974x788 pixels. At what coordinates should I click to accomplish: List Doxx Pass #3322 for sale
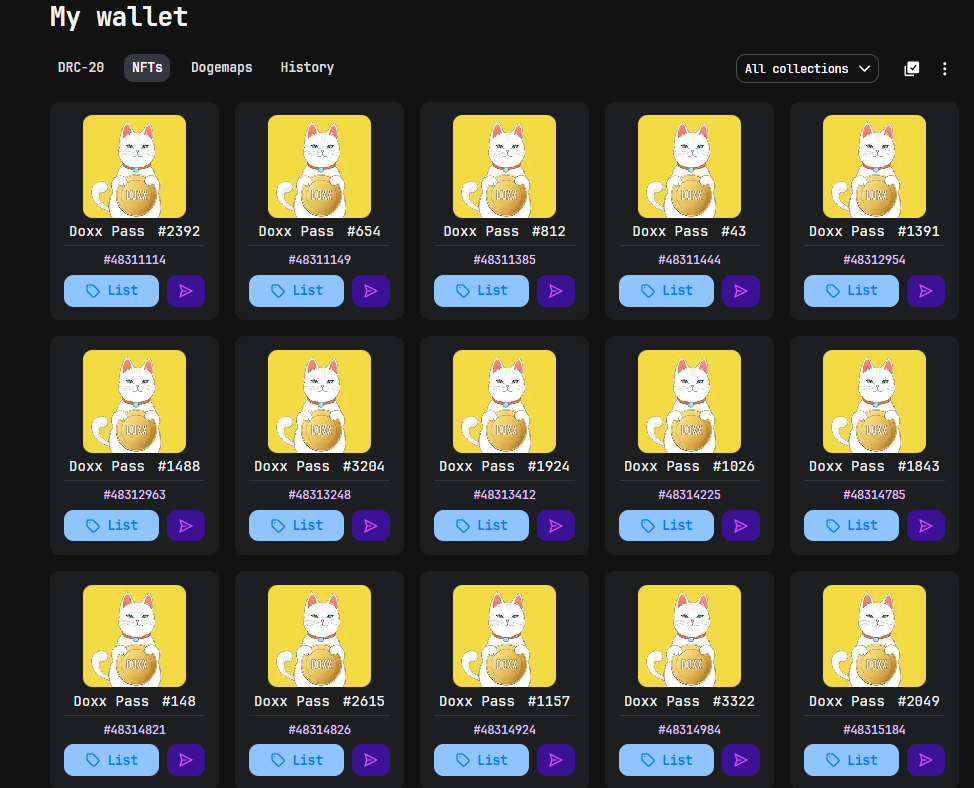tap(666, 760)
